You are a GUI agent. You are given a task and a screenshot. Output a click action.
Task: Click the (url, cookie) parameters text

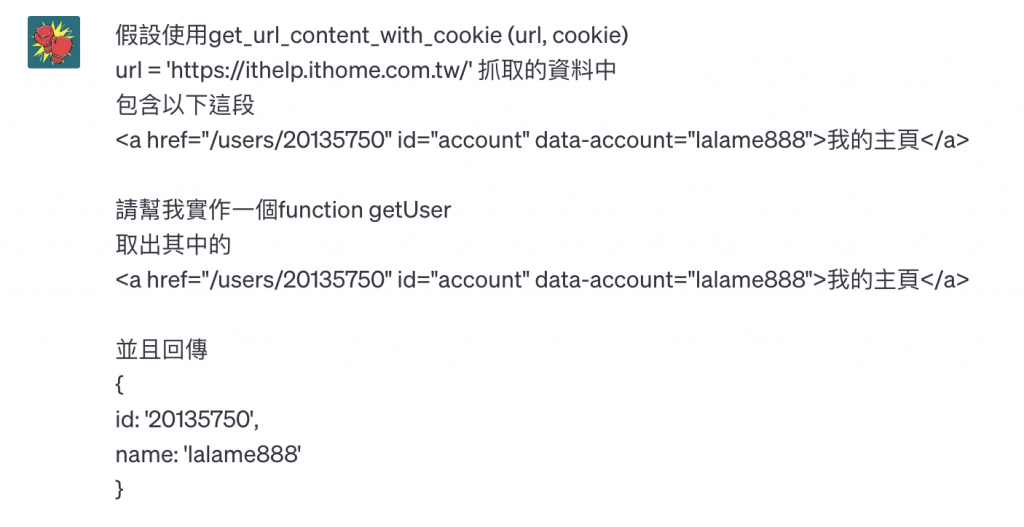click(566, 37)
